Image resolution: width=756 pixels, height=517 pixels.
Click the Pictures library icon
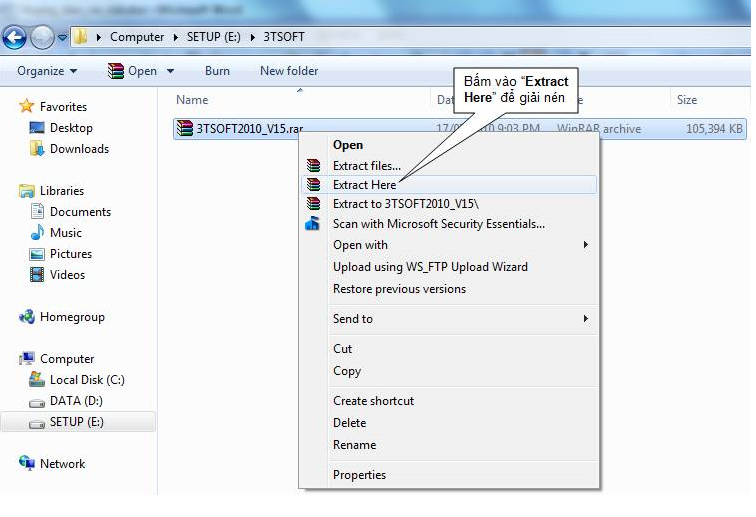tap(37, 254)
